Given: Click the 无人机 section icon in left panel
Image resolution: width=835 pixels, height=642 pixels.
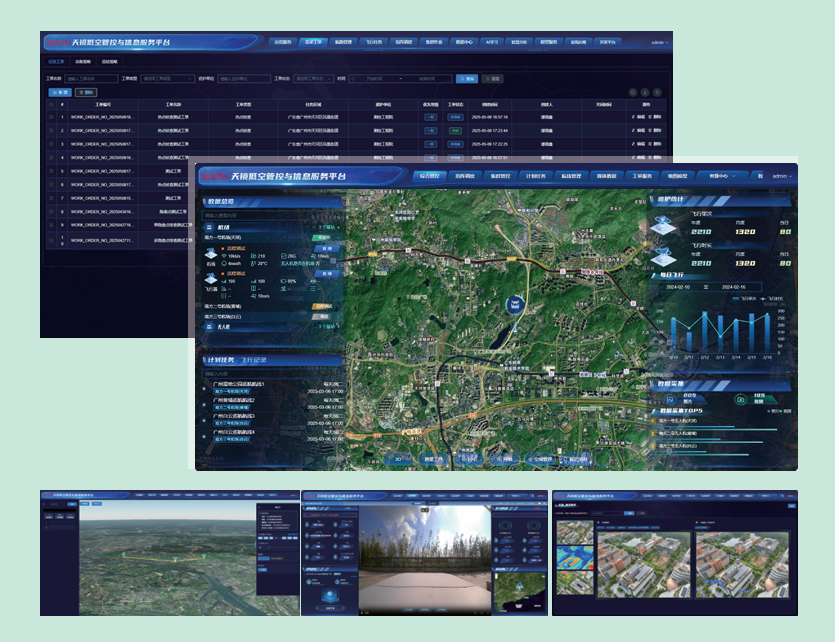Looking at the screenshot, I should (210, 326).
